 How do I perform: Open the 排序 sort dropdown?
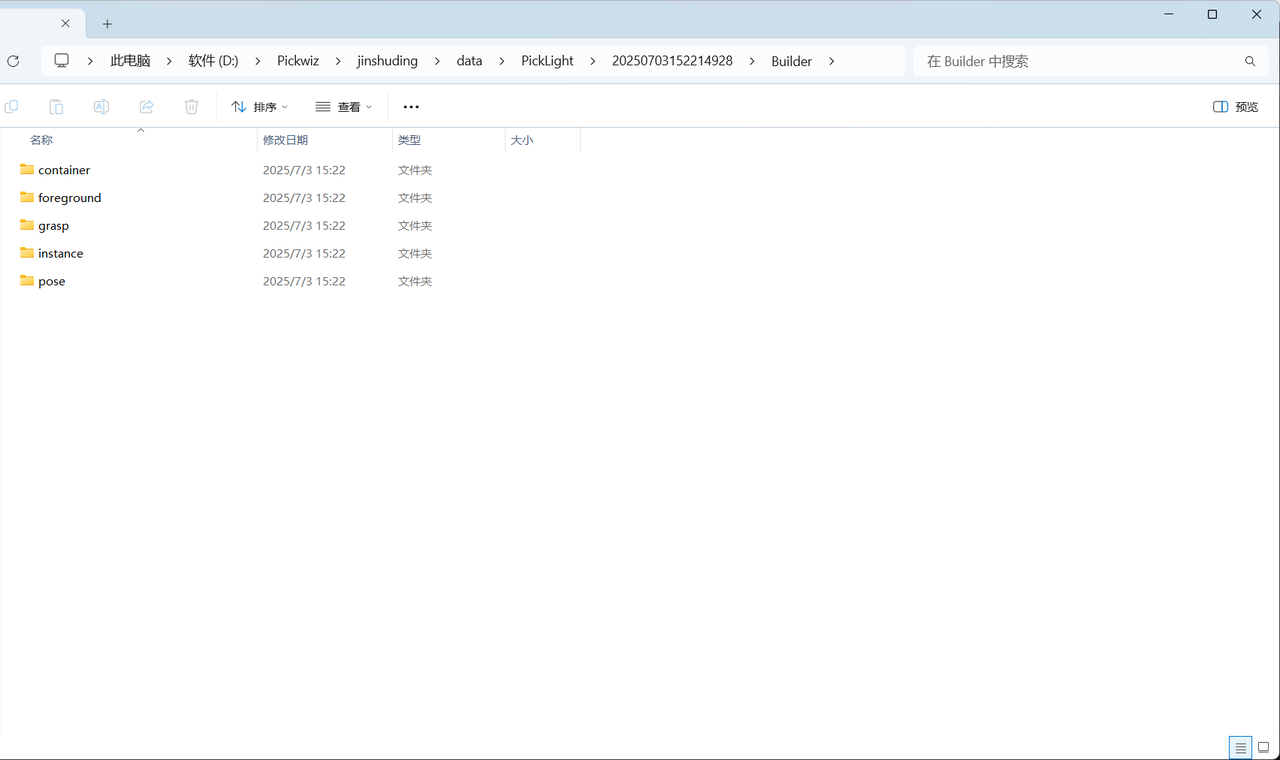click(259, 107)
